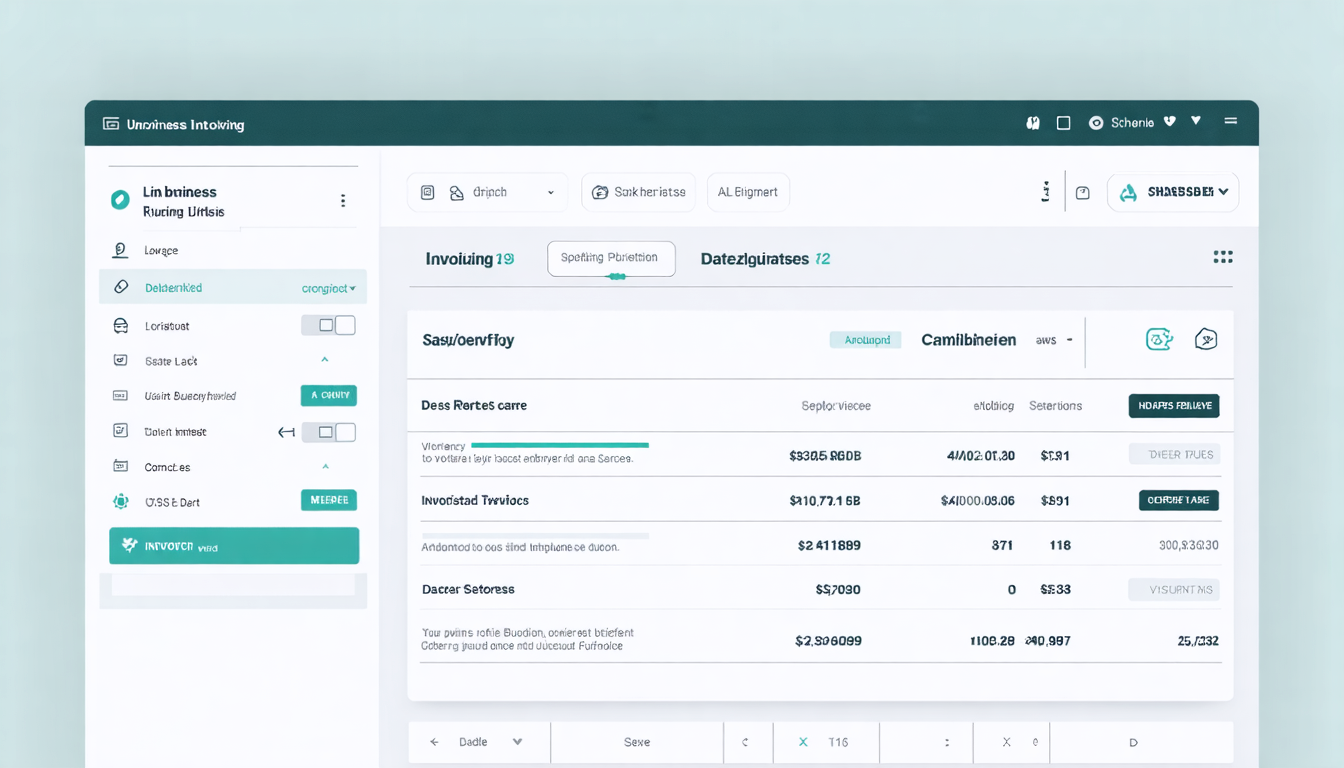Collapse the "Ssate Lack" section chevron
The height and width of the screenshot is (768, 1344).
(325, 359)
